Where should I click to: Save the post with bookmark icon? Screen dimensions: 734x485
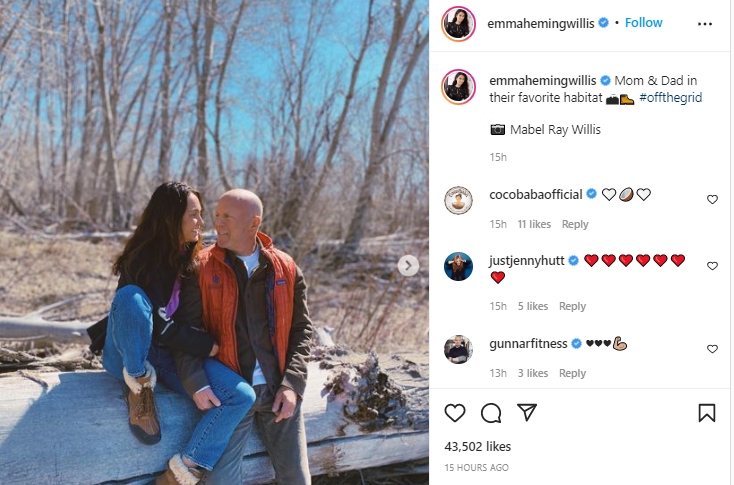click(707, 413)
